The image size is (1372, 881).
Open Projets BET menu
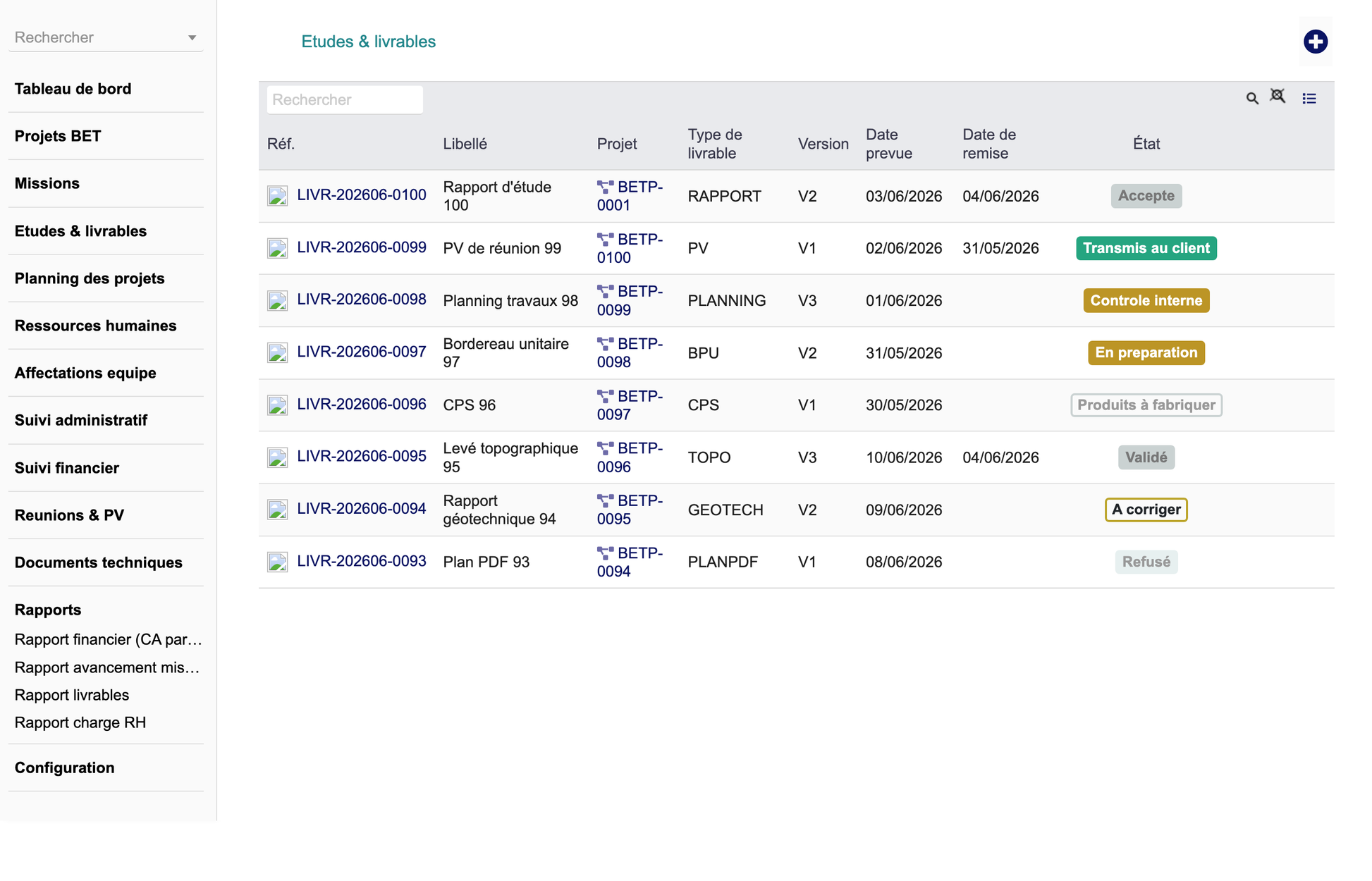[x=58, y=136]
